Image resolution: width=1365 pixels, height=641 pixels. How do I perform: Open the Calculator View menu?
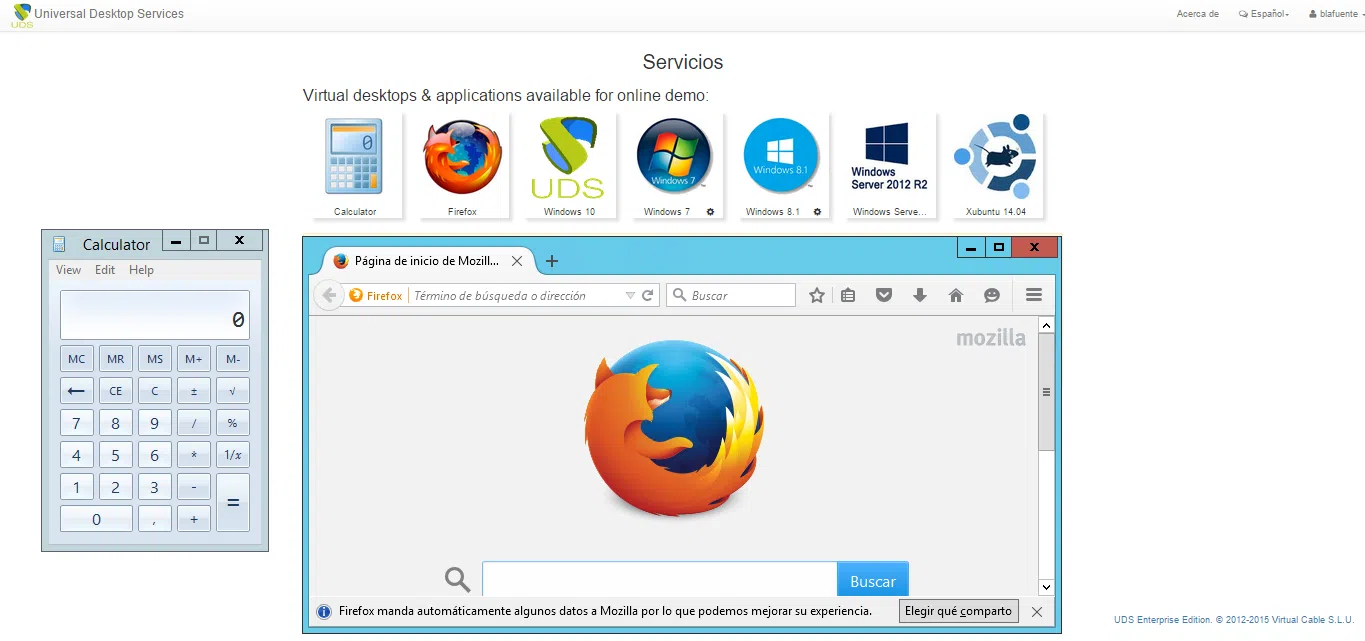point(69,270)
